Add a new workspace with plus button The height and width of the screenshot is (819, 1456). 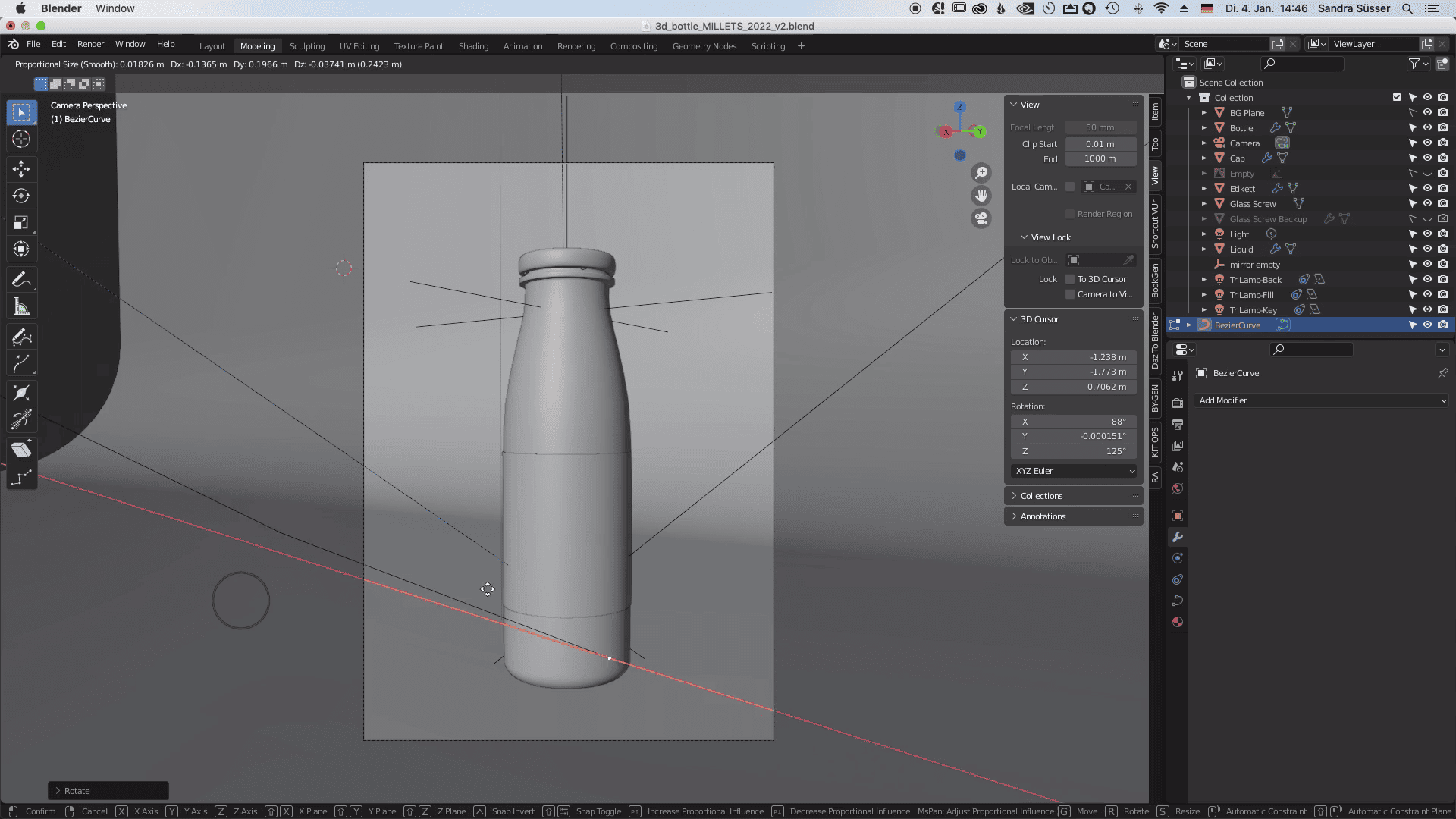tap(801, 46)
